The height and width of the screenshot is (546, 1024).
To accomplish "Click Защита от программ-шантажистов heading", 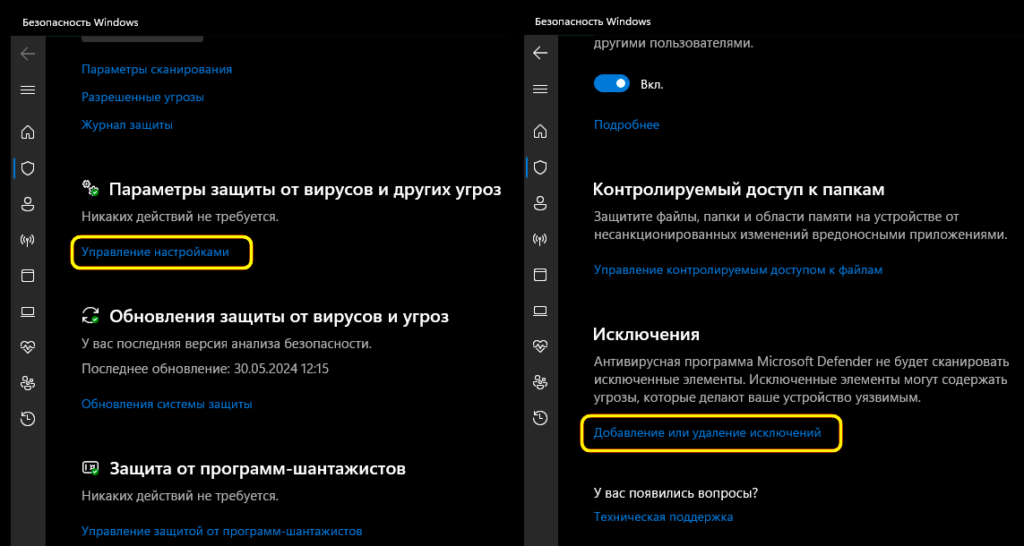I will (257, 468).
